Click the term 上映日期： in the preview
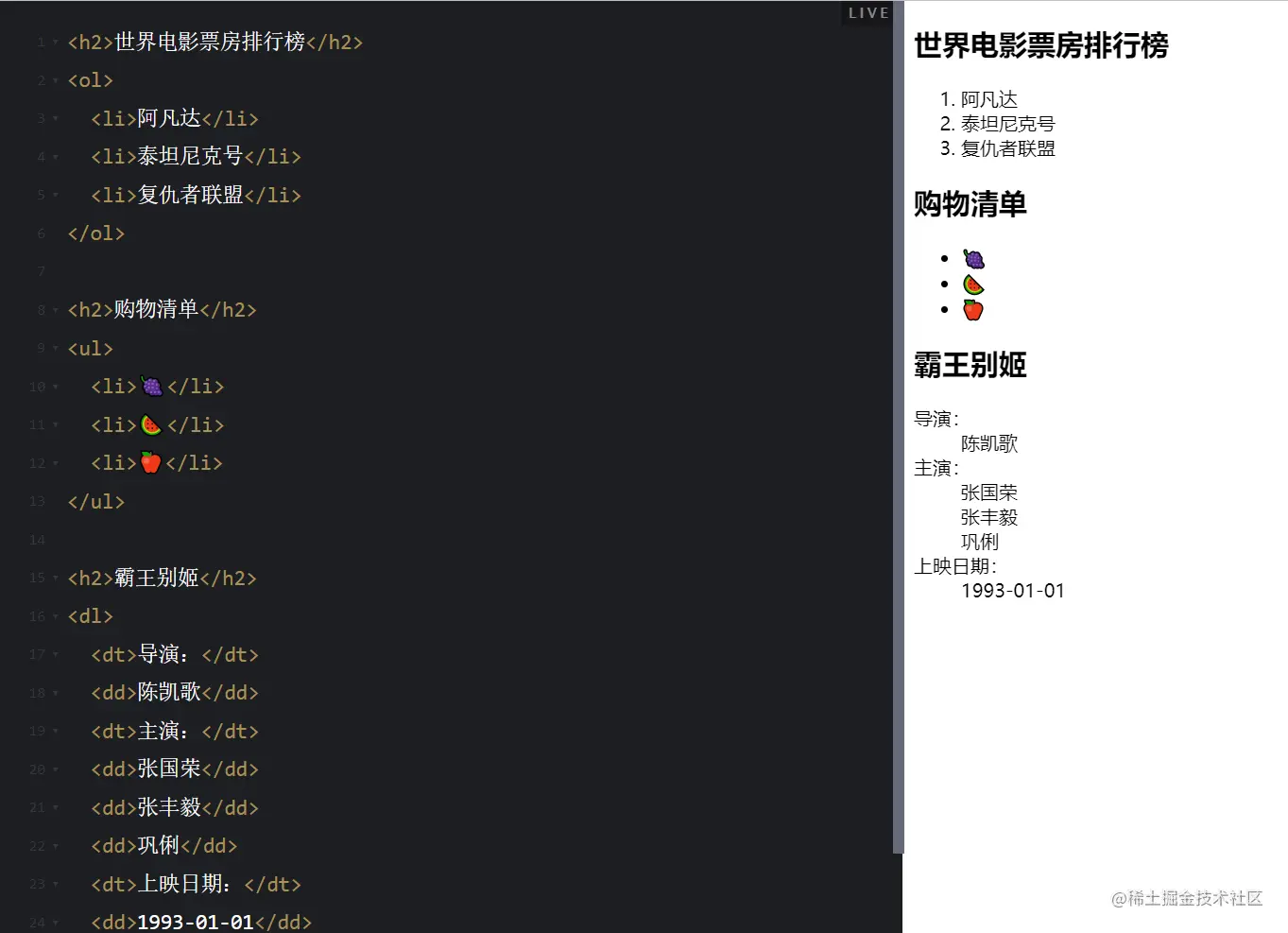This screenshot has width=1288, height=933. pos(955,566)
